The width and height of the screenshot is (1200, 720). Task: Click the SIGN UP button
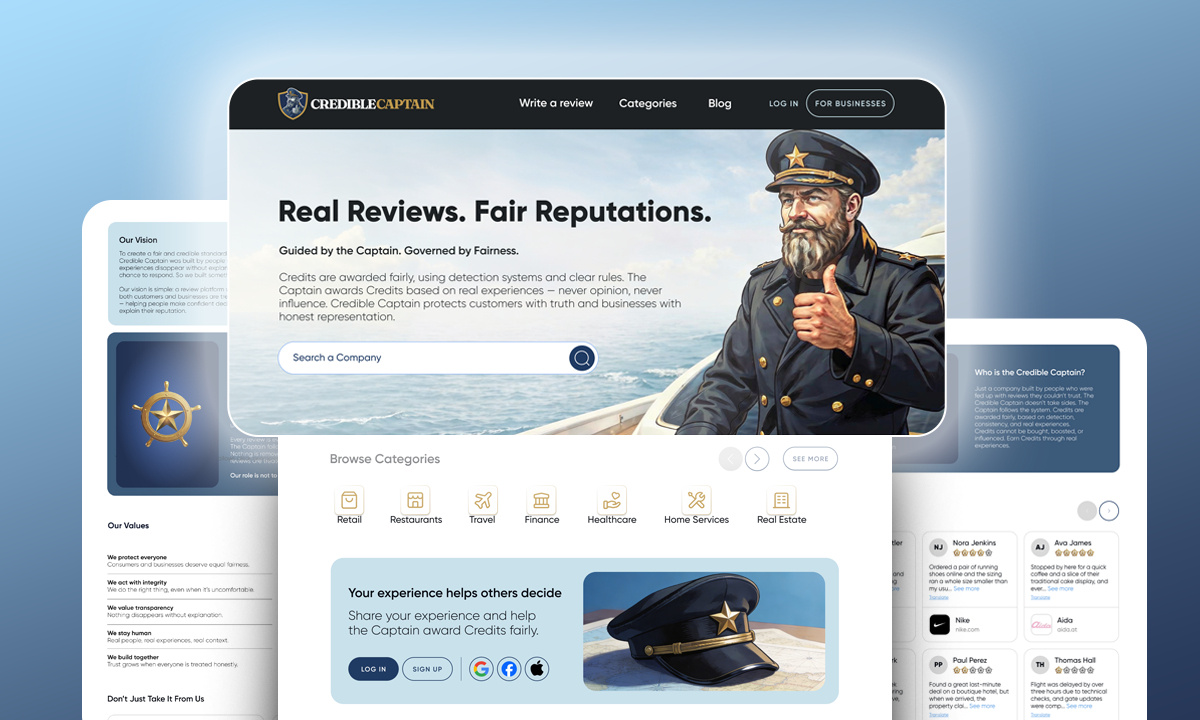pyautogui.click(x=427, y=669)
